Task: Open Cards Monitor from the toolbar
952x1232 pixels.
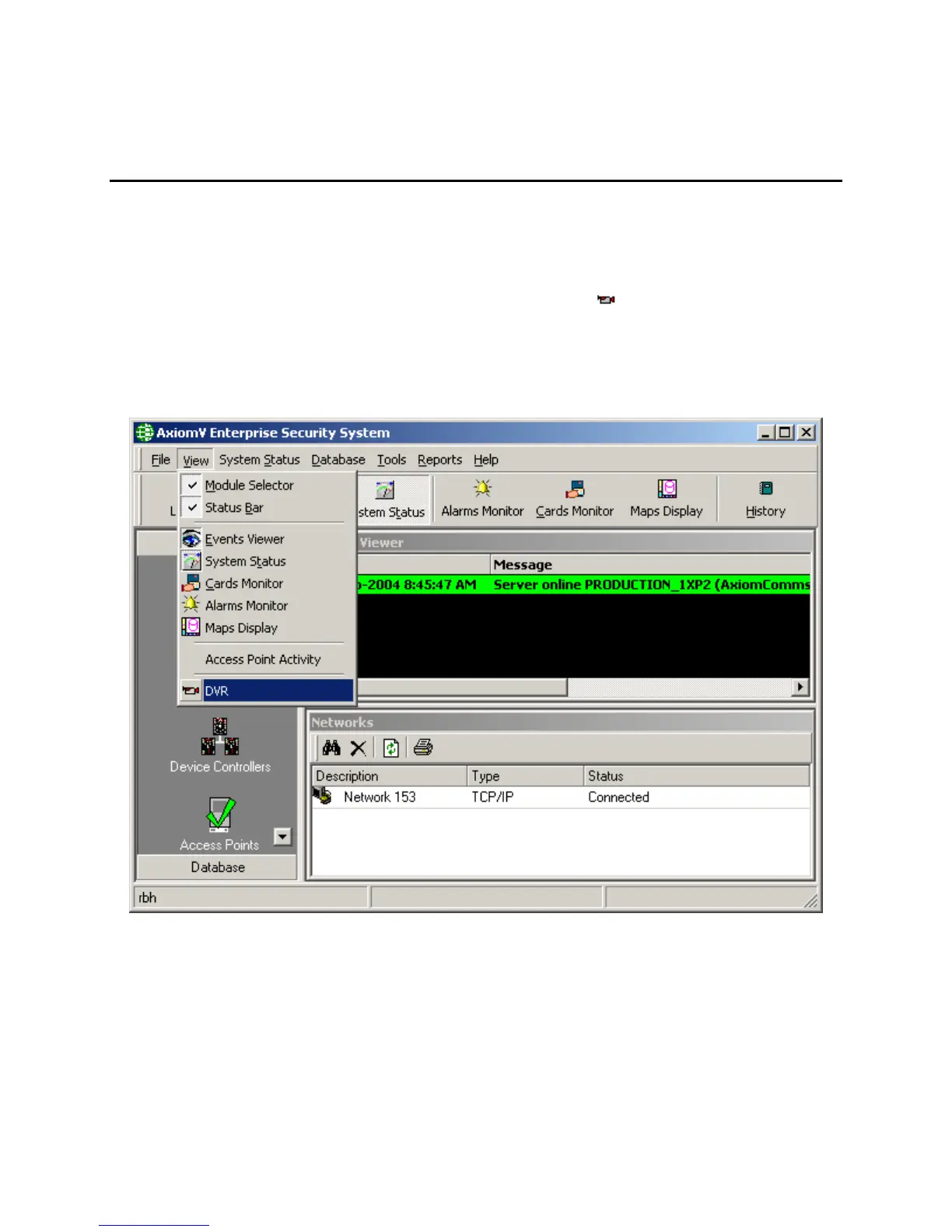Action: pos(575,499)
